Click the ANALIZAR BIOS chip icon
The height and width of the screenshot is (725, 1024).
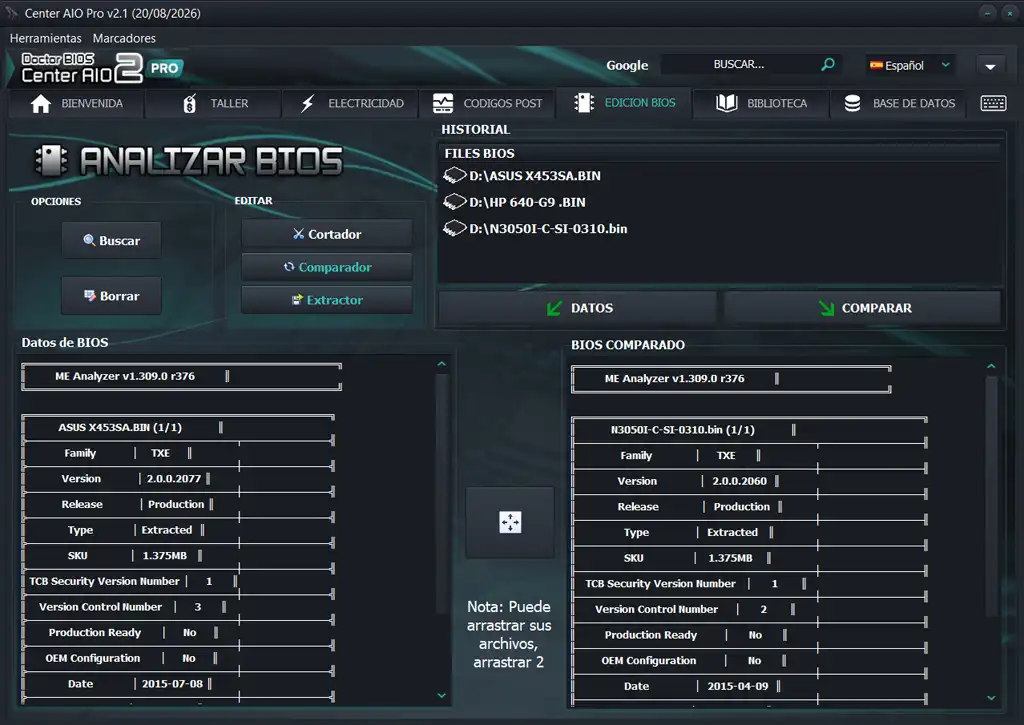click(51, 161)
